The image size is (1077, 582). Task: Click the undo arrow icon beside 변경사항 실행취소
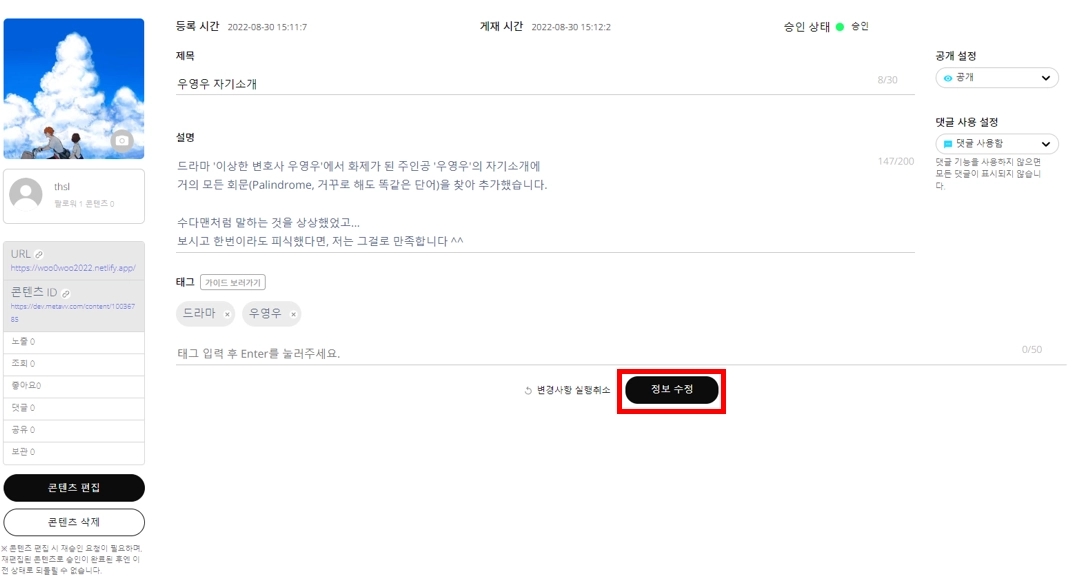[x=528, y=390]
